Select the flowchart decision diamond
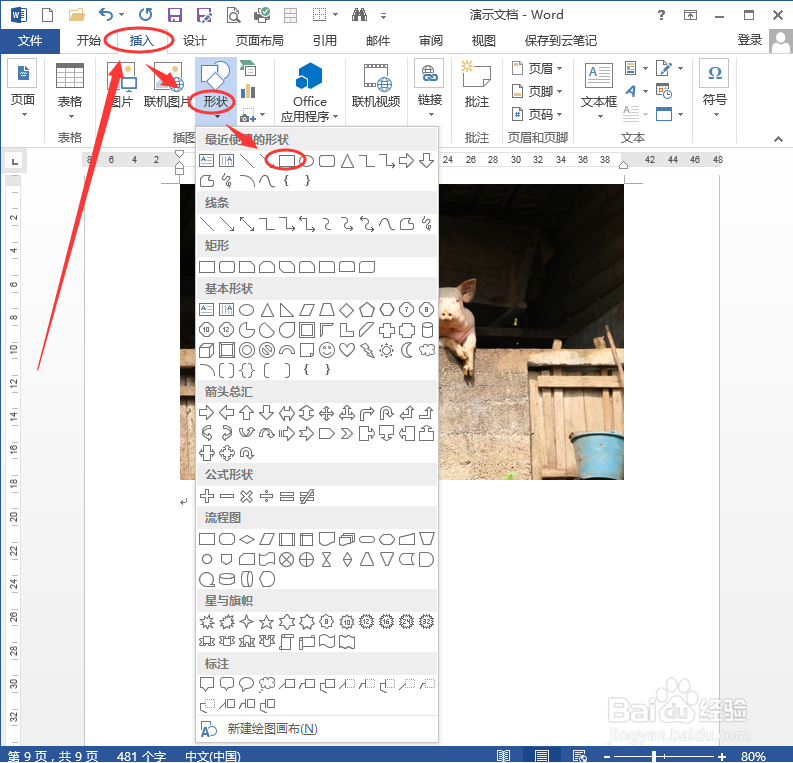 pyautogui.click(x=247, y=539)
